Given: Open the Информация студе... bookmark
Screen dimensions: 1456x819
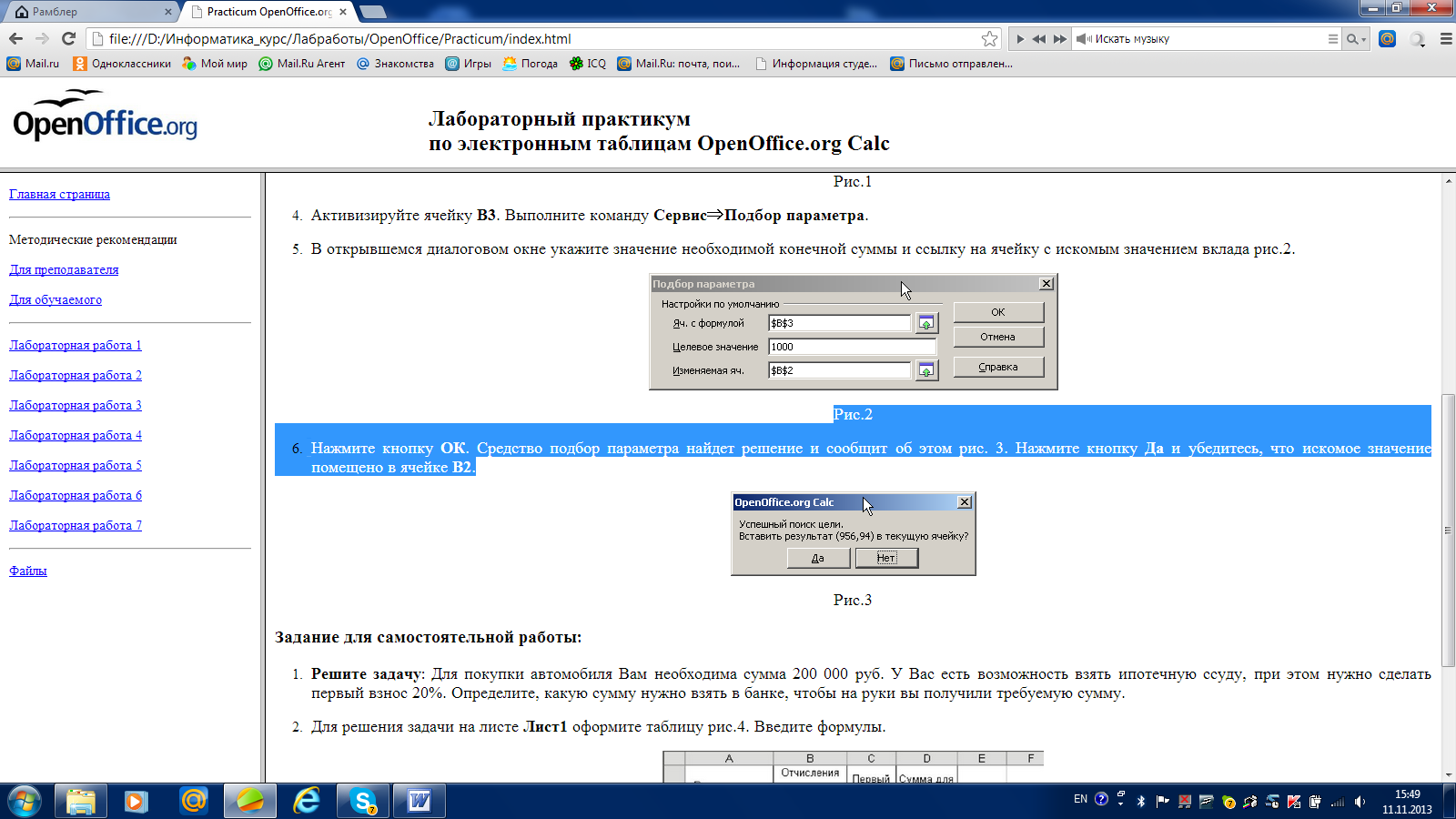Looking at the screenshot, I should pyautogui.click(x=815, y=64).
